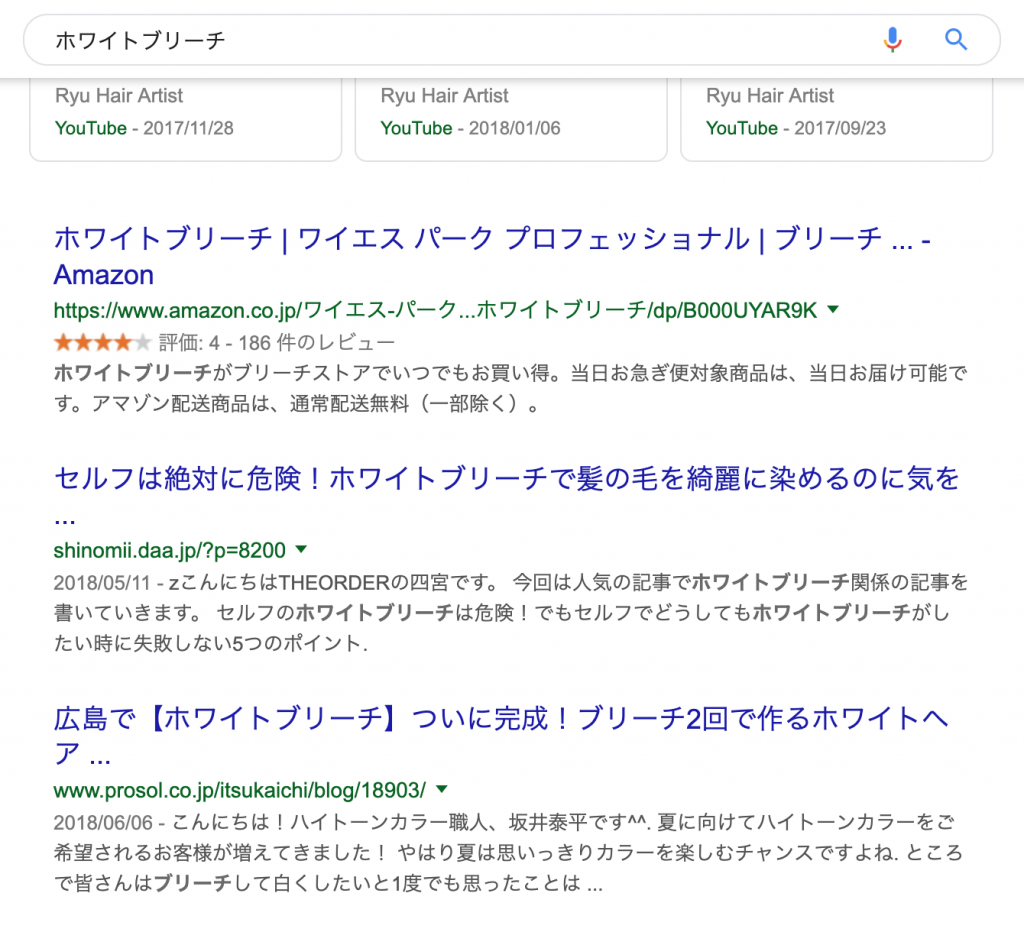
Task: Open the セルフは絶対に危険 result title
Action: pyautogui.click(x=506, y=495)
